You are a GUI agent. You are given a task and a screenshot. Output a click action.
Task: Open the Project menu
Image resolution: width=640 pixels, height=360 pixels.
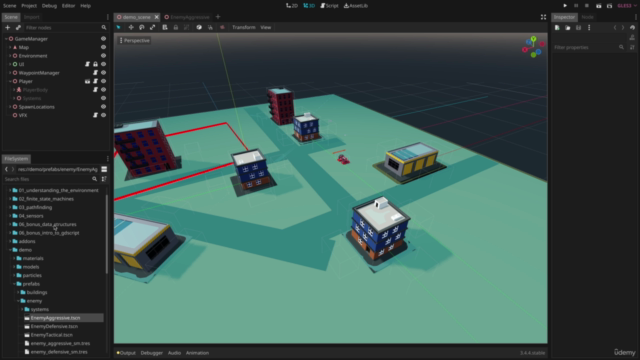29,6
